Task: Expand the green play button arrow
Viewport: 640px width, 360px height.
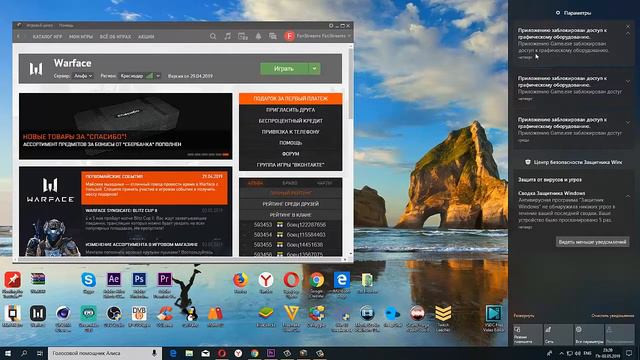Action: (x=314, y=69)
